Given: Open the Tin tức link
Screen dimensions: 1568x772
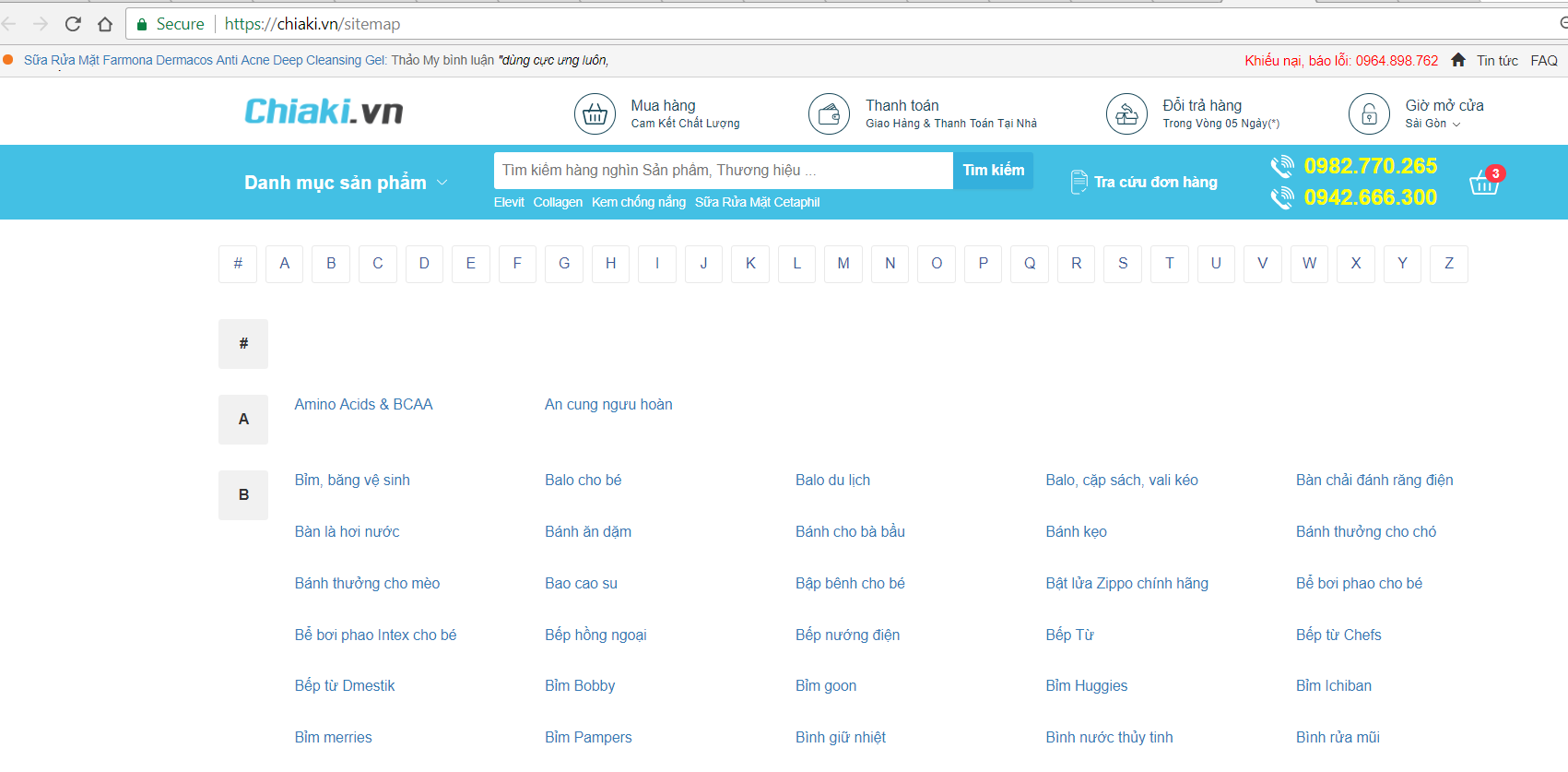Looking at the screenshot, I should pyautogui.click(x=1497, y=61).
